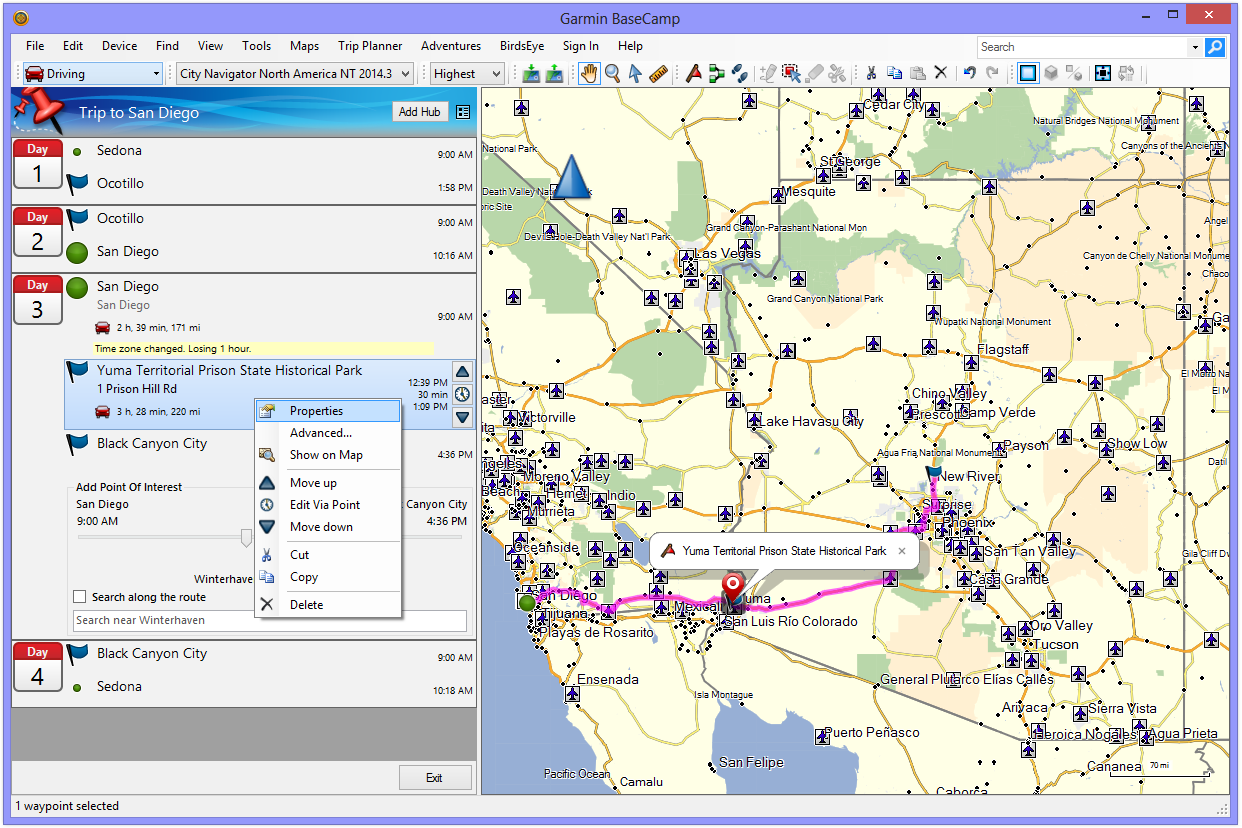Toggle the 3D map view button
The height and width of the screenshot is (828, 1242).
click(x=1051, y=73)
